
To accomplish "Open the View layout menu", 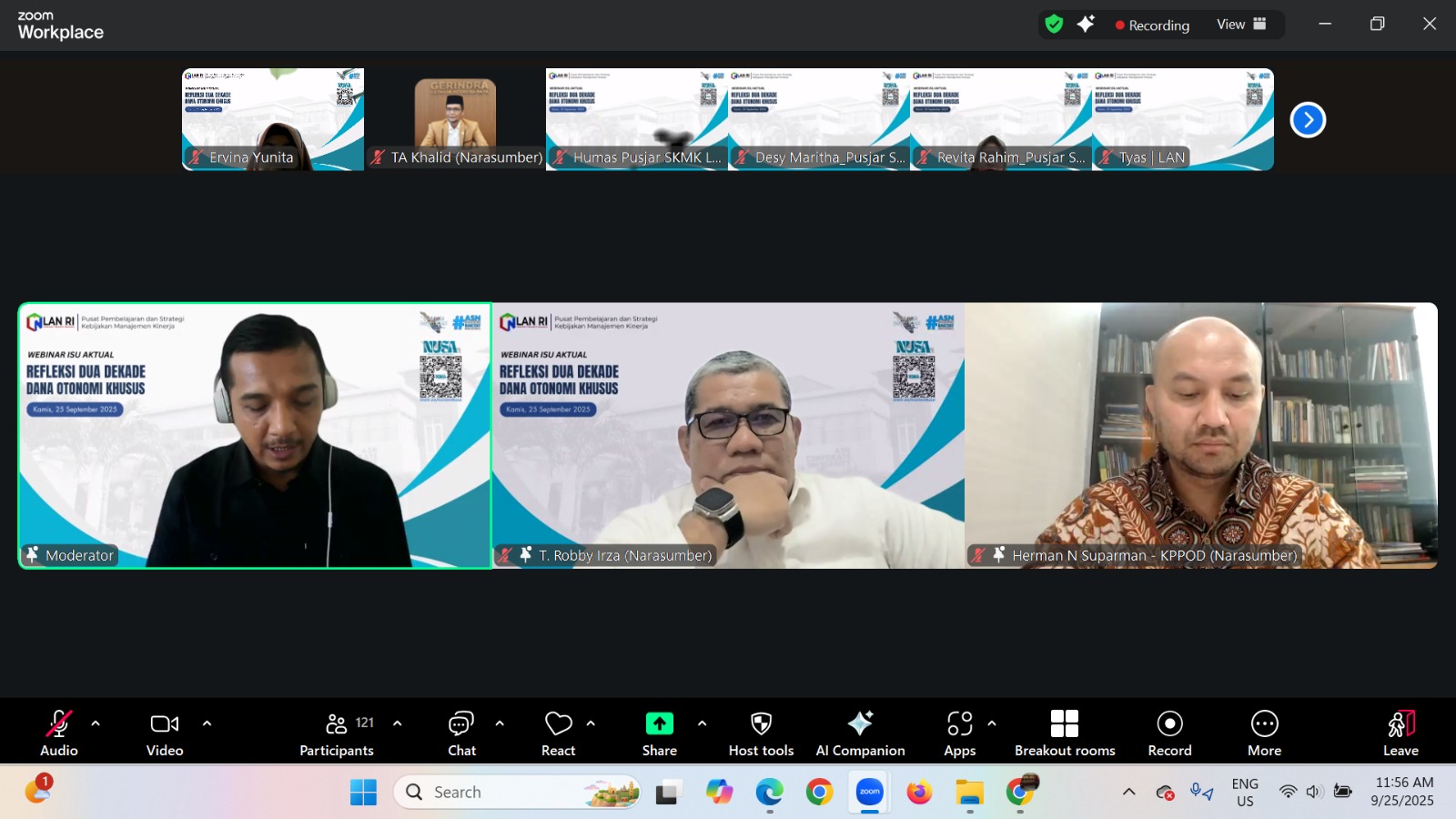I will (x=1241, y=25).
